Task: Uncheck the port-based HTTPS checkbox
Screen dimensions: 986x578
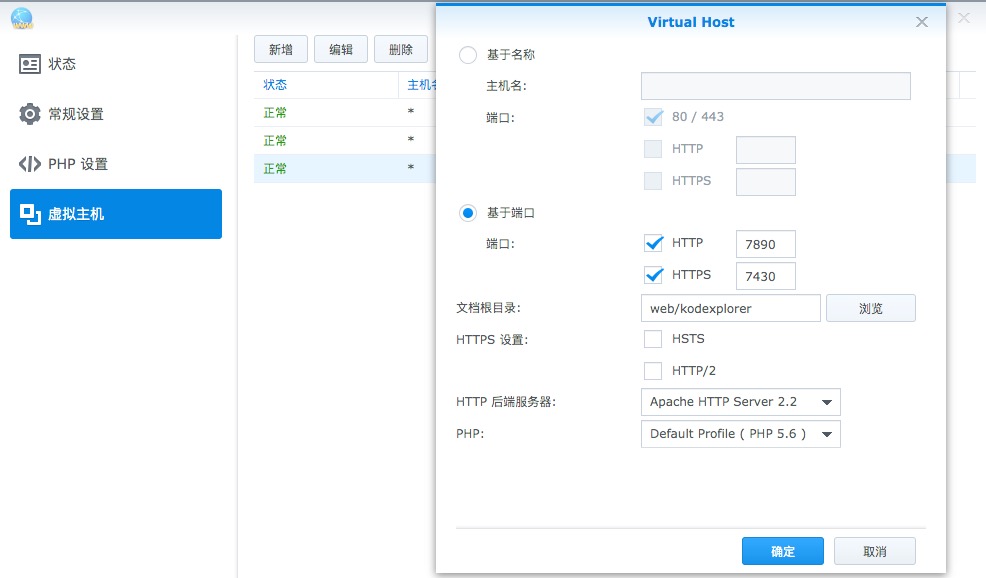Action: click(x=653, y=275)
